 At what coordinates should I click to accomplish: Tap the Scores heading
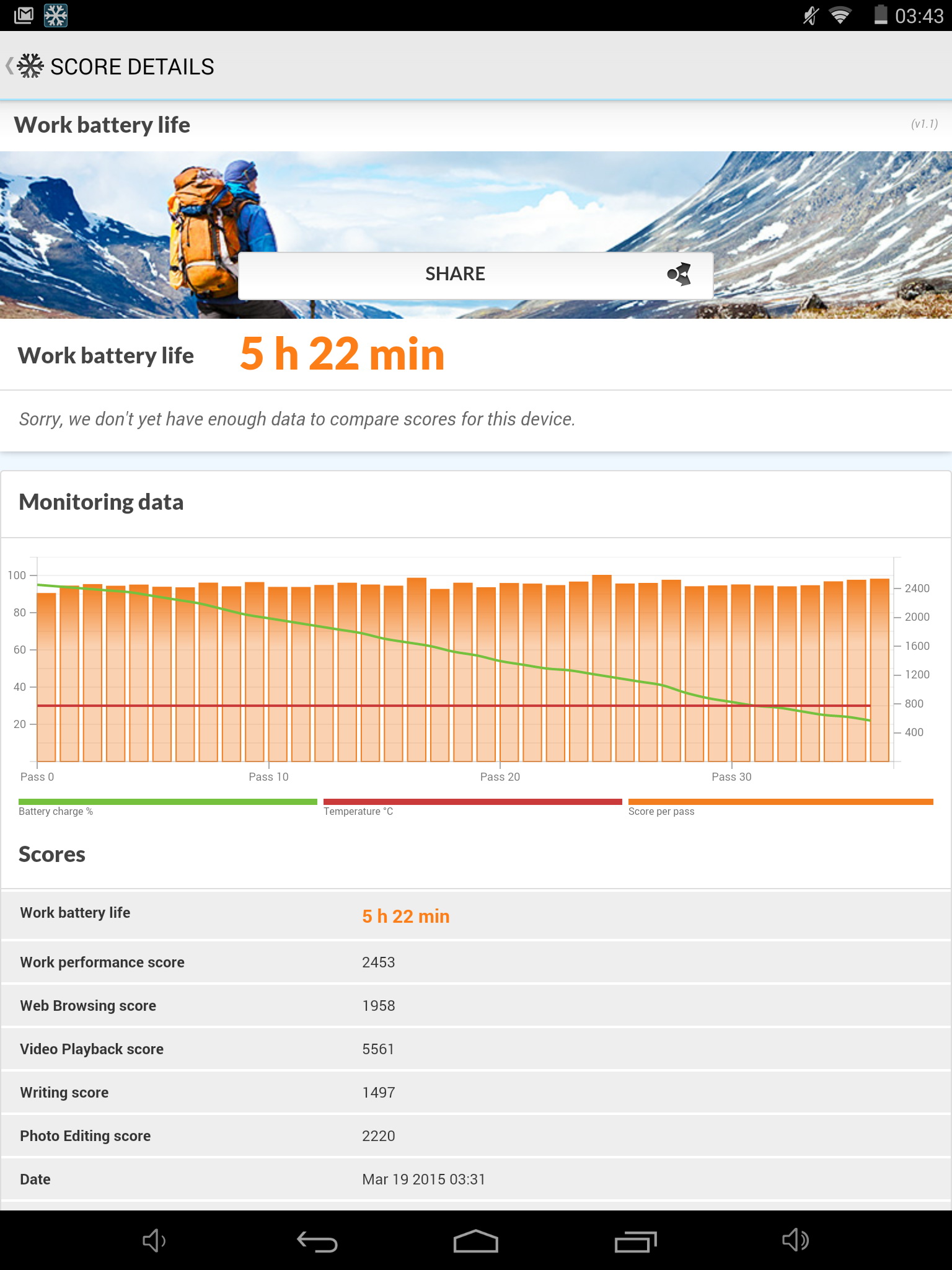pyautogui.click(x=52, y=855)
